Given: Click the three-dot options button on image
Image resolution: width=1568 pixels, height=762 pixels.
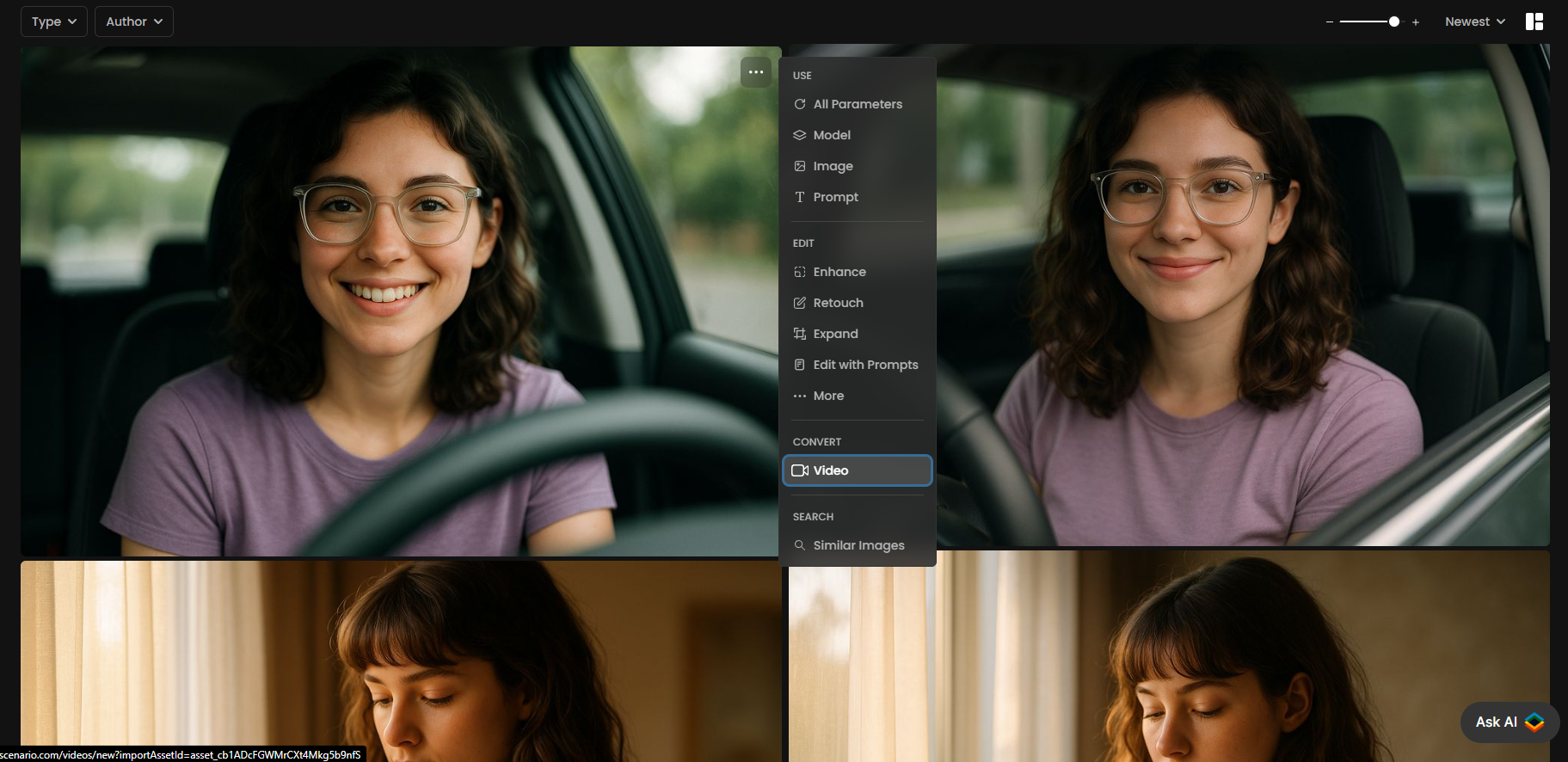Looking at the screenshot, I should pyautogui.click(x=756, y=72).
